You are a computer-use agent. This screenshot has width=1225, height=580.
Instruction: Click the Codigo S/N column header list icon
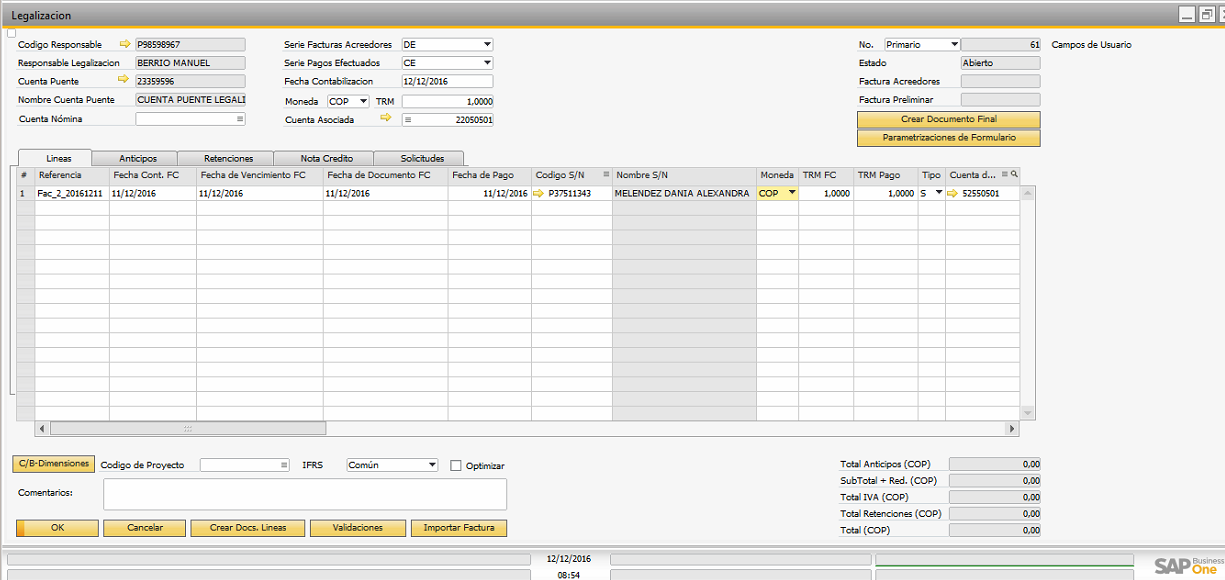606,175
